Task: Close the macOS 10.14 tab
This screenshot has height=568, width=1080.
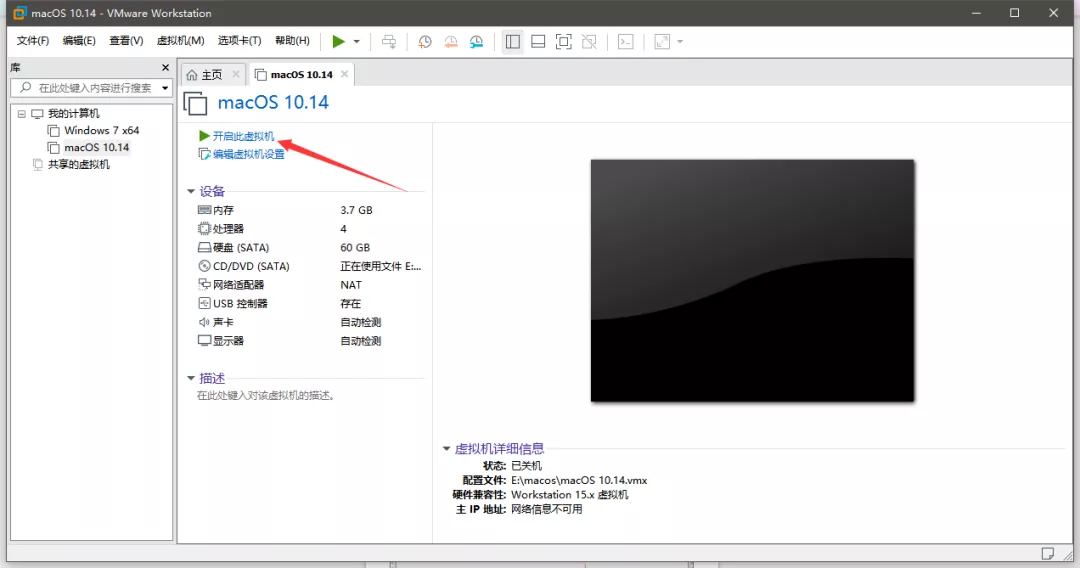Action: (344, 74)
